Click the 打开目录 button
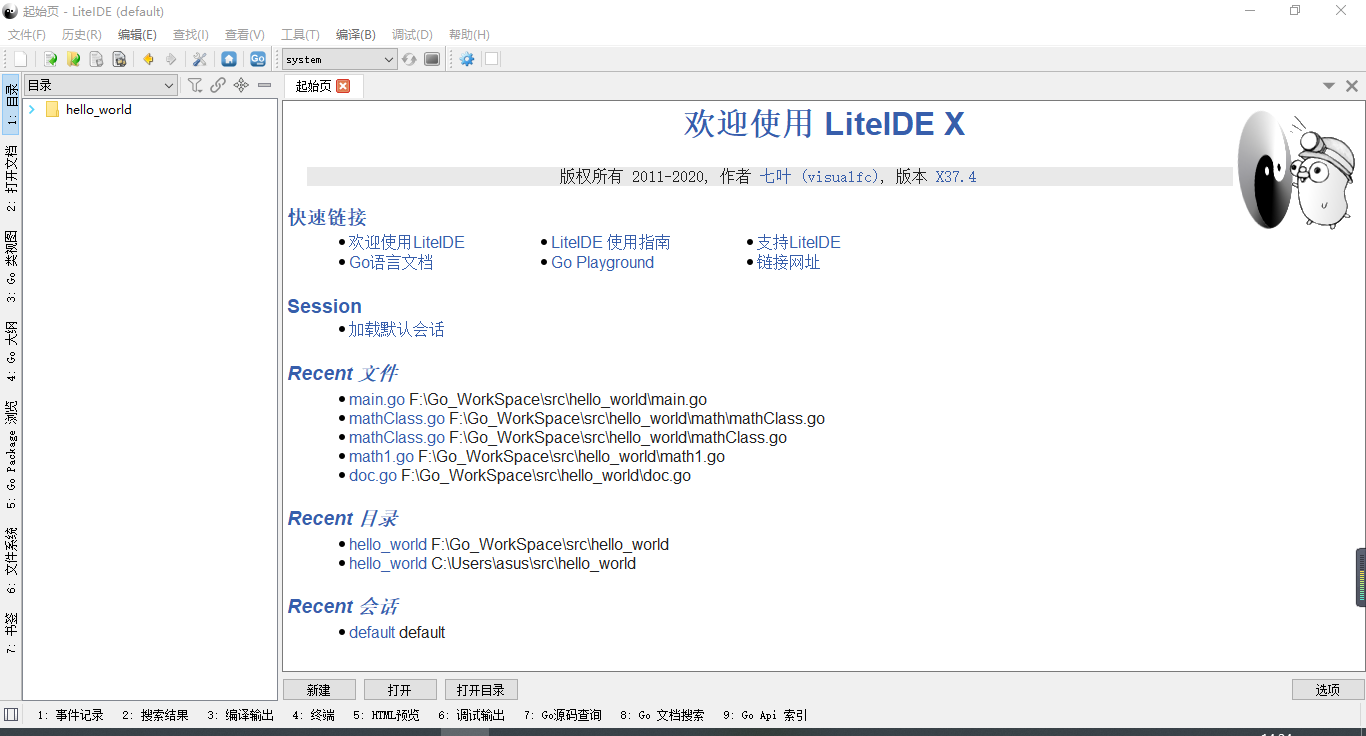 pyautogui.click(x=481, y=690)
